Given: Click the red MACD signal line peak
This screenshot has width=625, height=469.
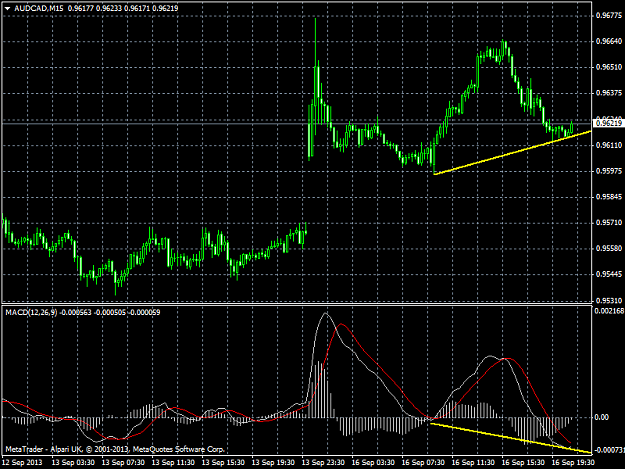Looking at the screenshot, I should coord(341,324).
